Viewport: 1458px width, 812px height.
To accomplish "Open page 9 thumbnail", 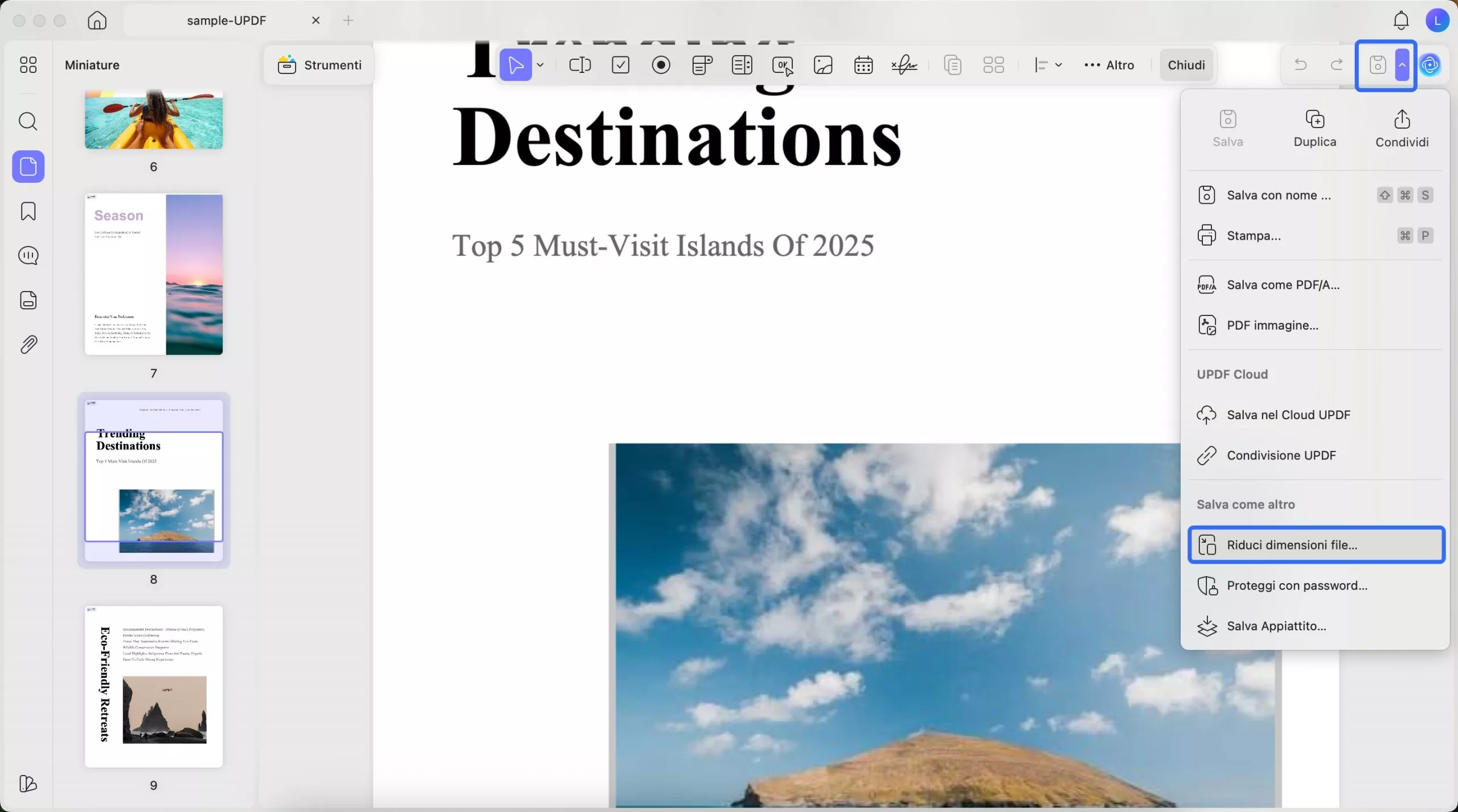I will coord(153,686).
